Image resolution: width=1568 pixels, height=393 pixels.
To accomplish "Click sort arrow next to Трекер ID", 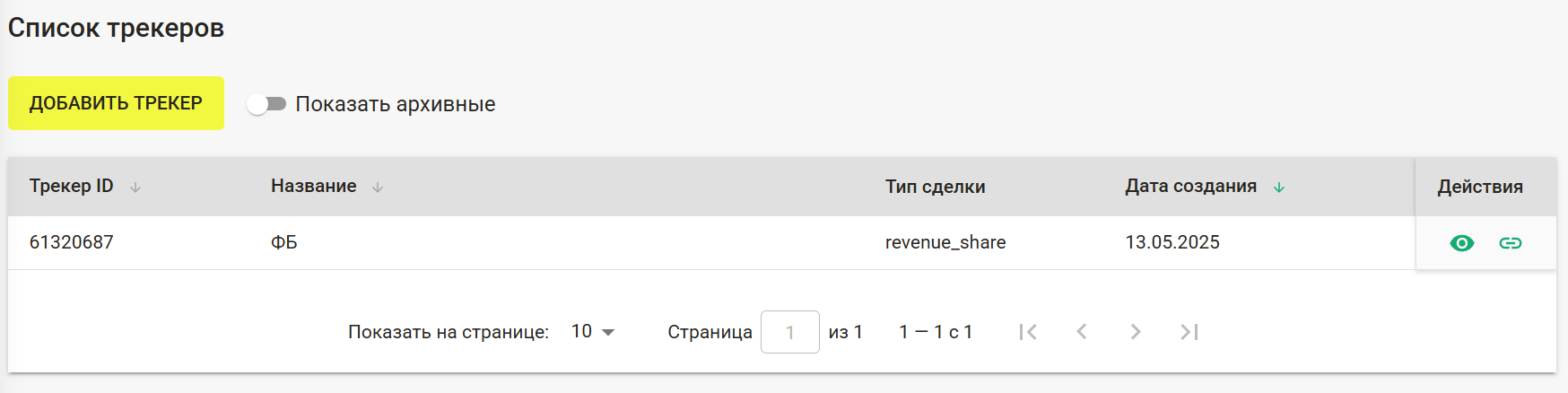I will pyautogui.click(x=135, y=188).
